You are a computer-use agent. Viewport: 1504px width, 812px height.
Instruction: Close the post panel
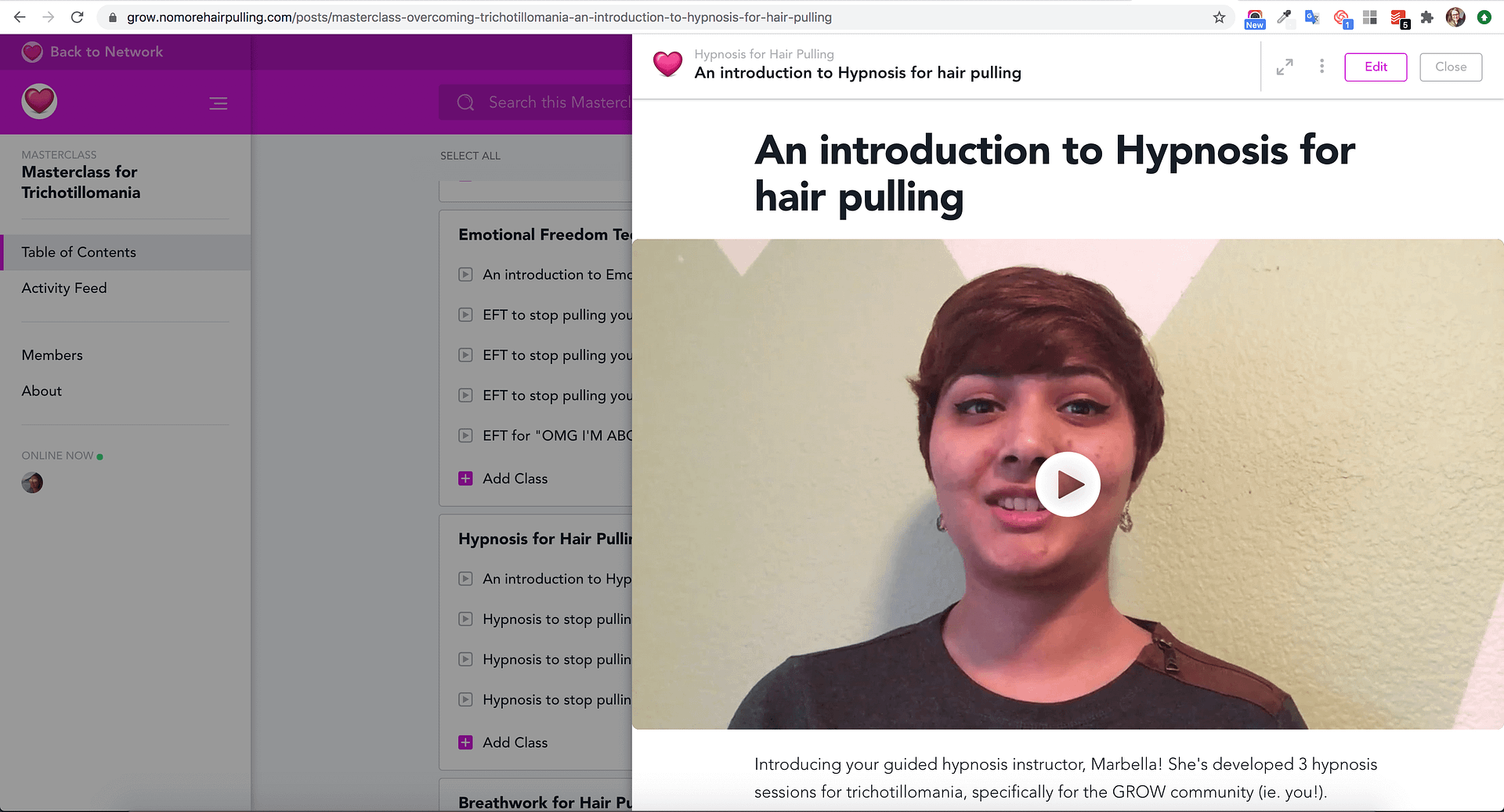(x=1451, y=67)
